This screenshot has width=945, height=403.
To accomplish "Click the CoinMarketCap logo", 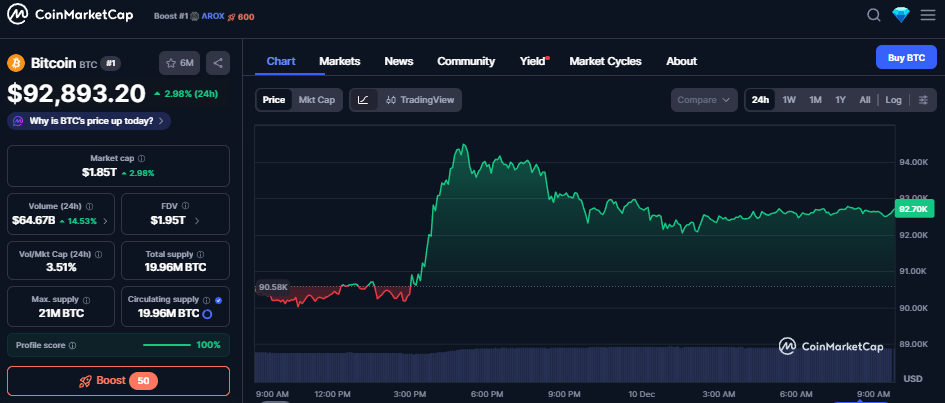I will (x=70, y=15).
